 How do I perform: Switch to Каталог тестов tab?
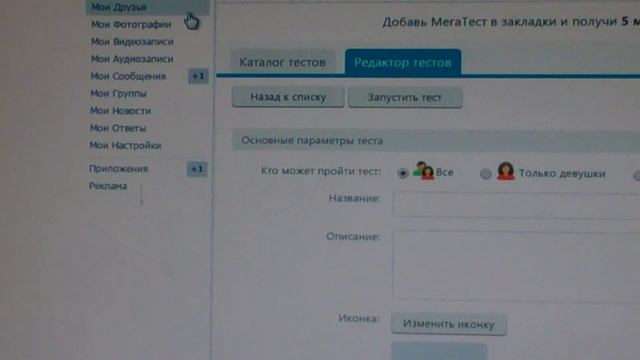tap(282, 62)
